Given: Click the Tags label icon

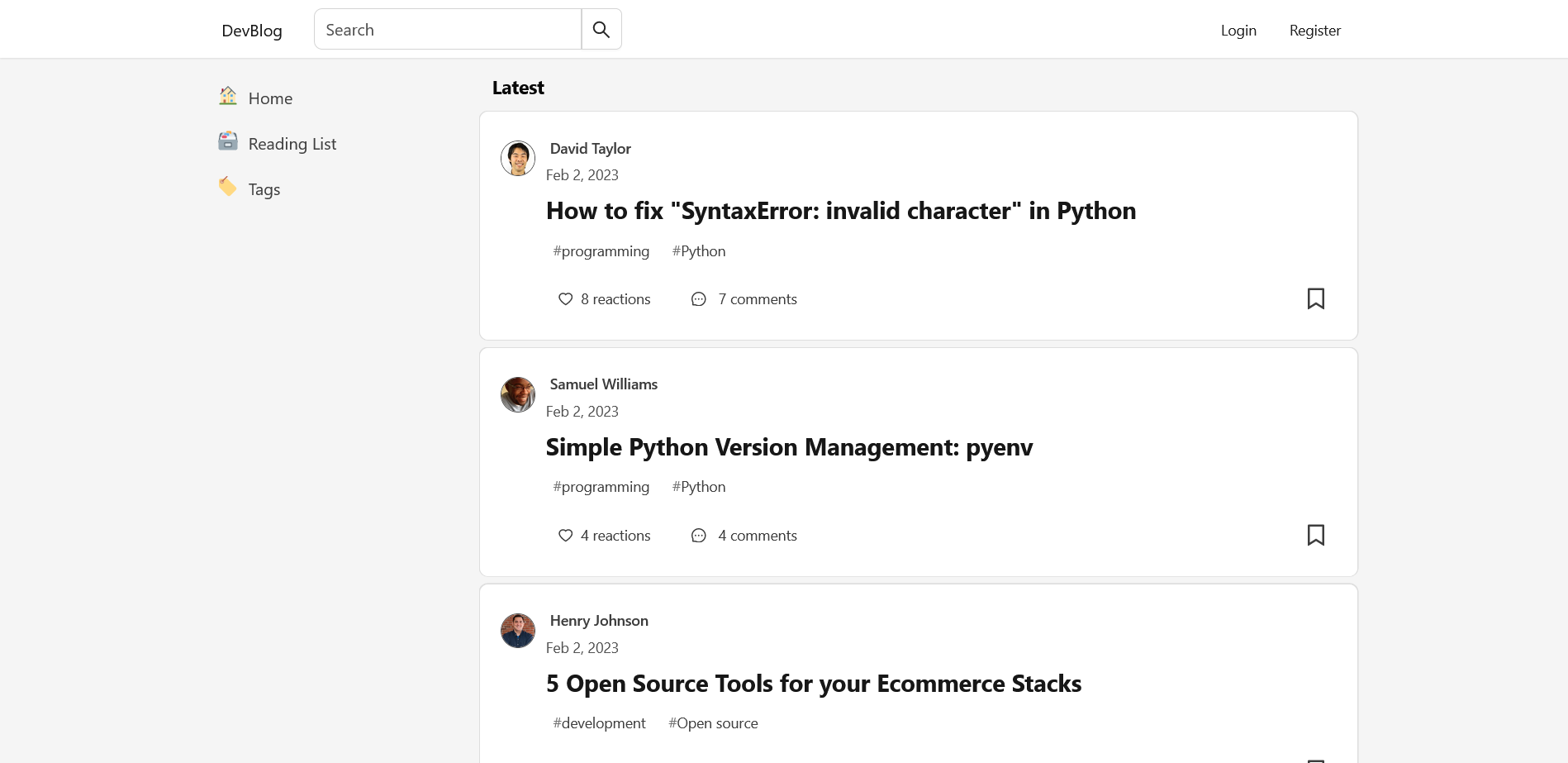Looking at the screenshot, I should [x=228, y=187].
